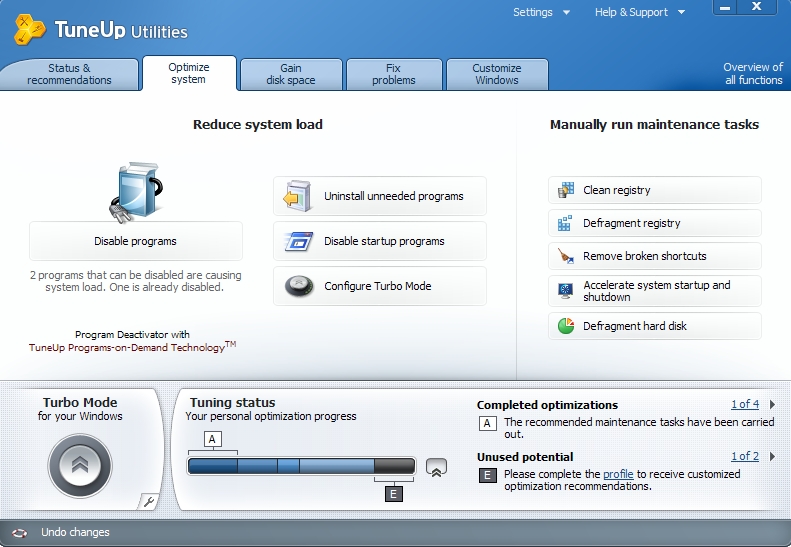Image resolution: width=791 pixels, height=547 pixels.
Task: Open the Settings dropdown menu
Action: [x=541, y=12]
